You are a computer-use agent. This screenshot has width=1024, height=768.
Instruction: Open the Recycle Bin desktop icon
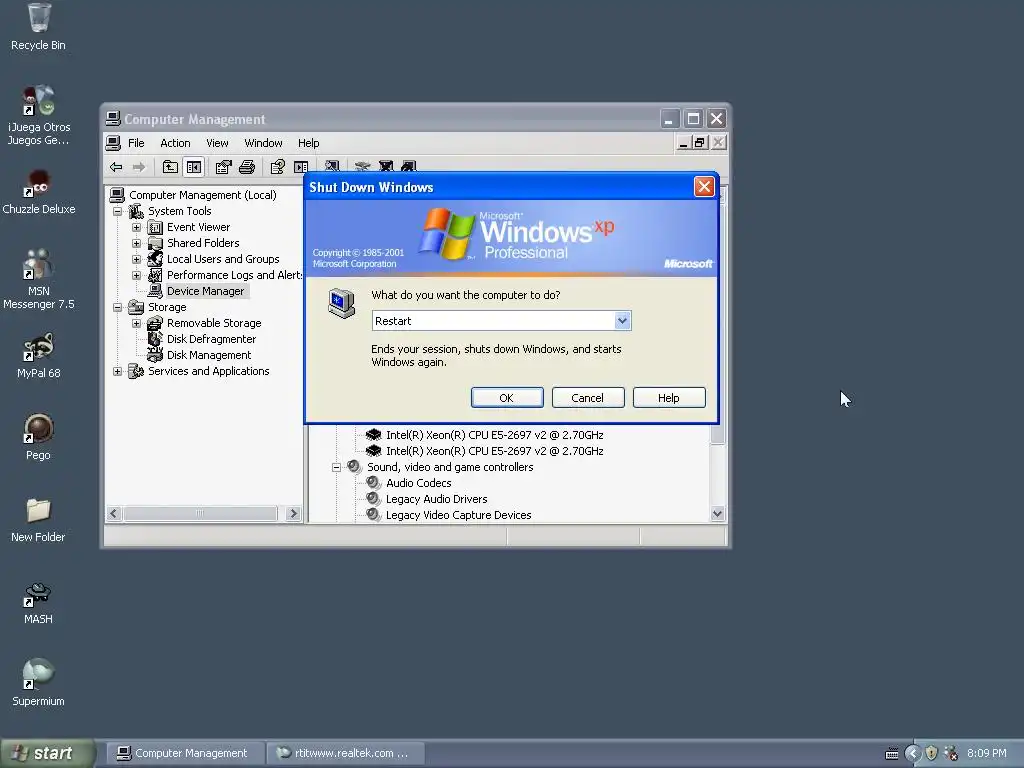point(38,27)
